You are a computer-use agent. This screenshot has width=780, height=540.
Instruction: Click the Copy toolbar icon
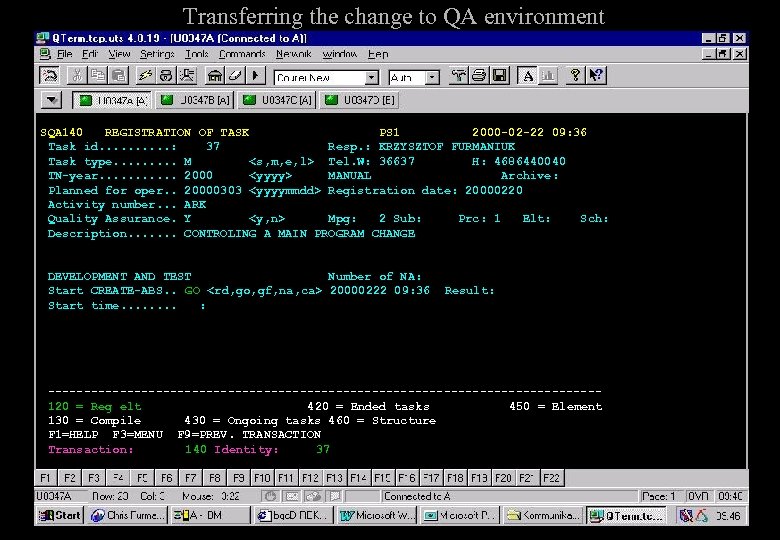(x=98, y=76)
